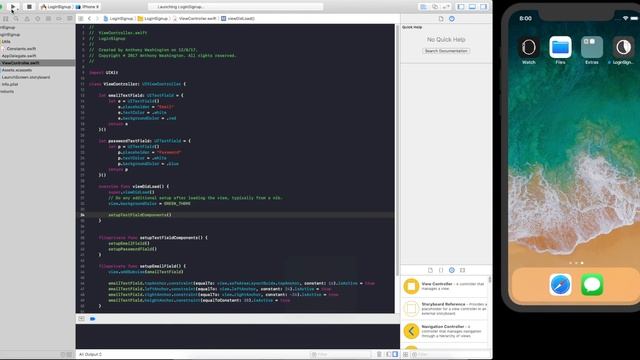Toggle the Utilities panel visibility

484,7
